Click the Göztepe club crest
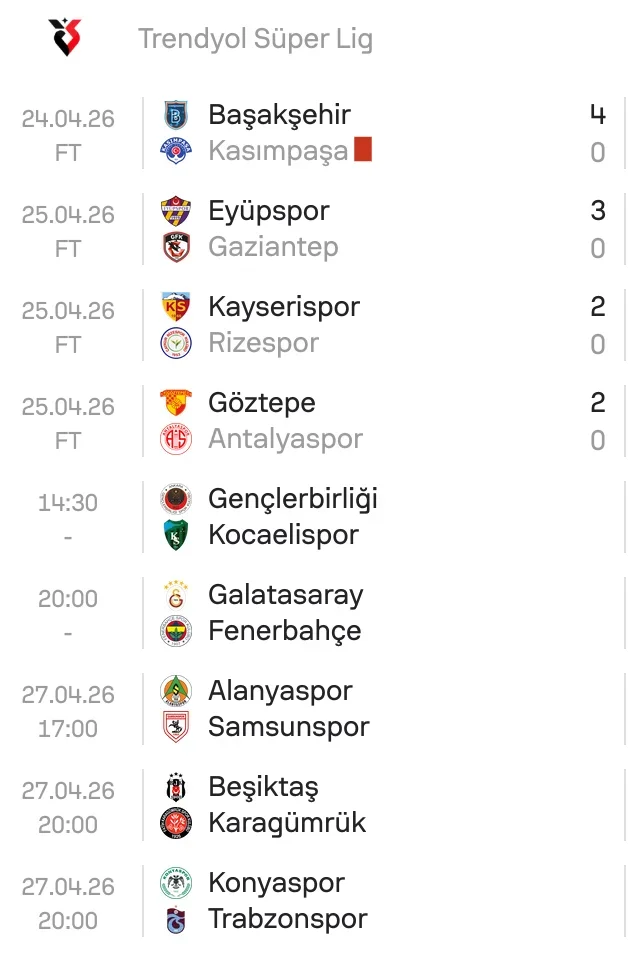This screenshot has width=634, height=968. (x=176, y=403)
